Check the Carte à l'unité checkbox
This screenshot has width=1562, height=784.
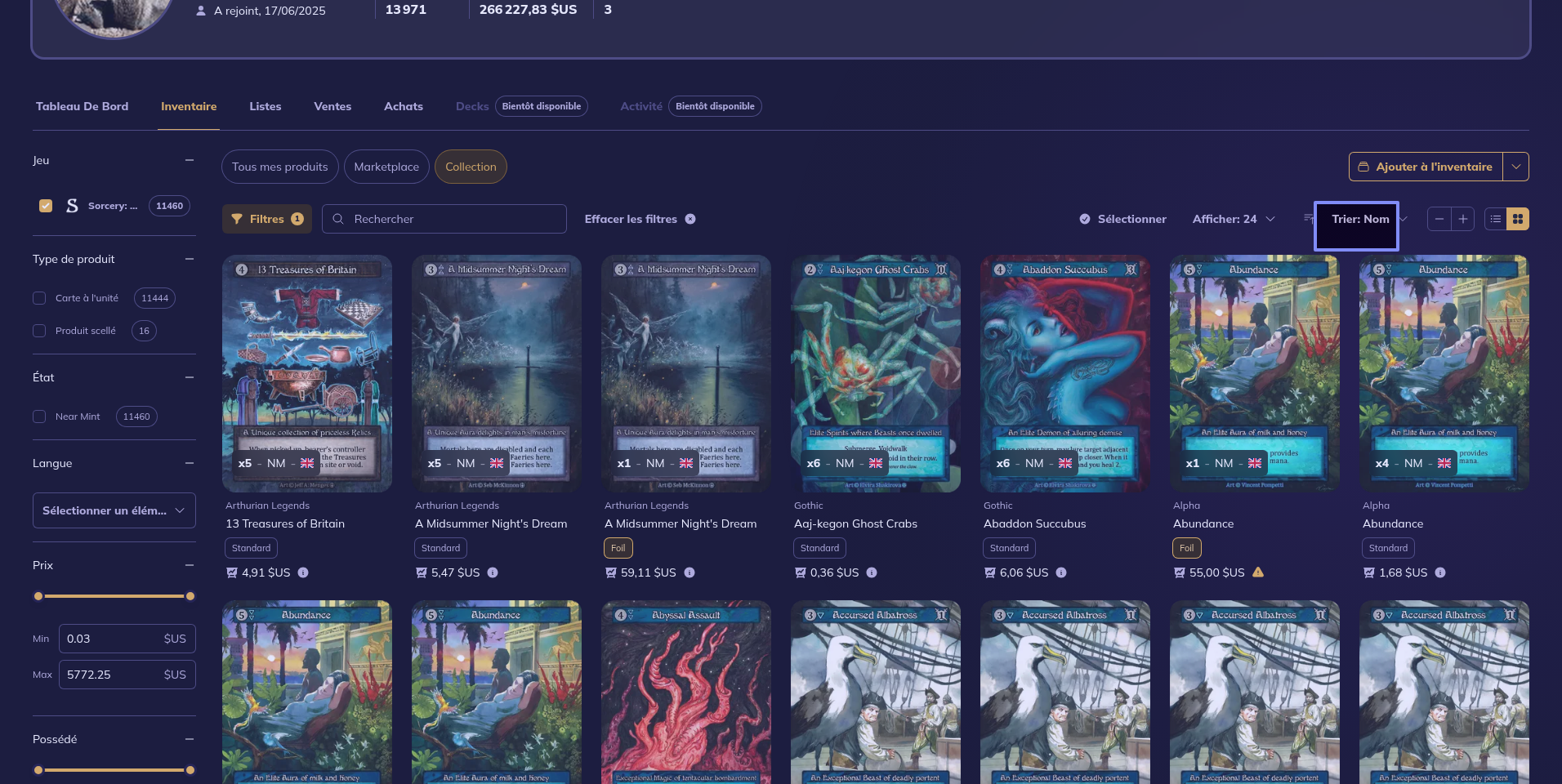[39, 298]
